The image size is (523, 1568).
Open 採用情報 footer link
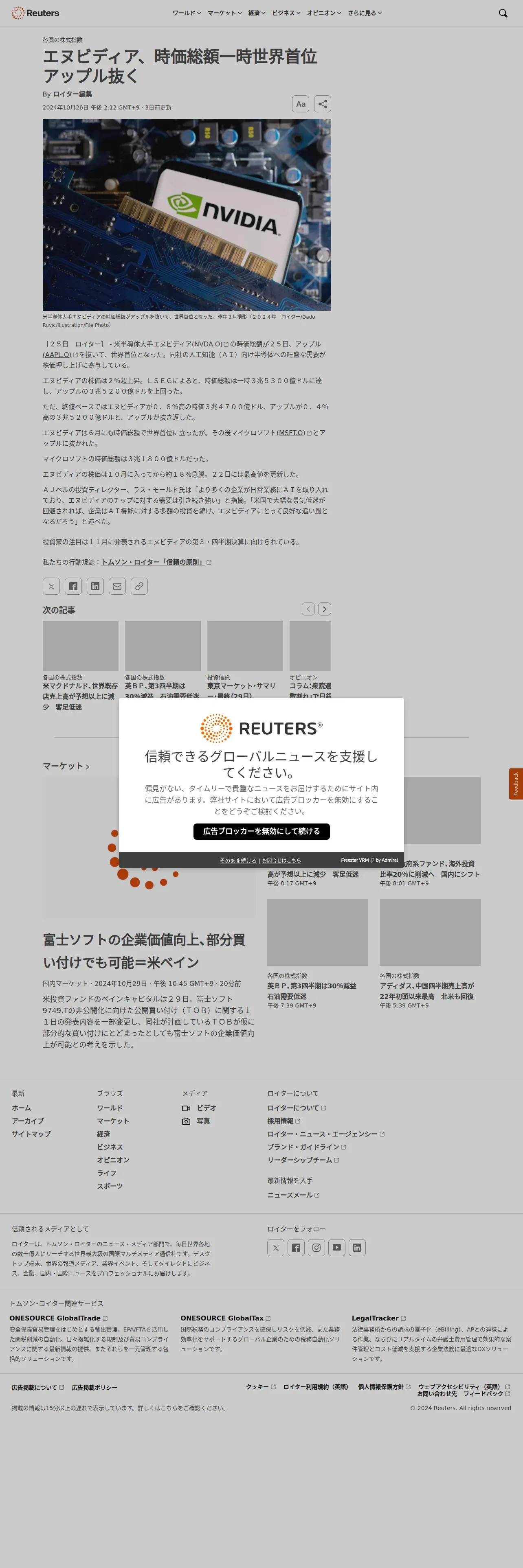point(284,1121)
